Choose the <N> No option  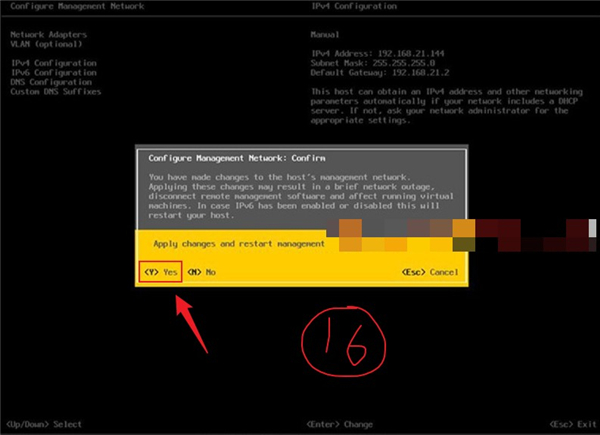click(x=201, y=272)
